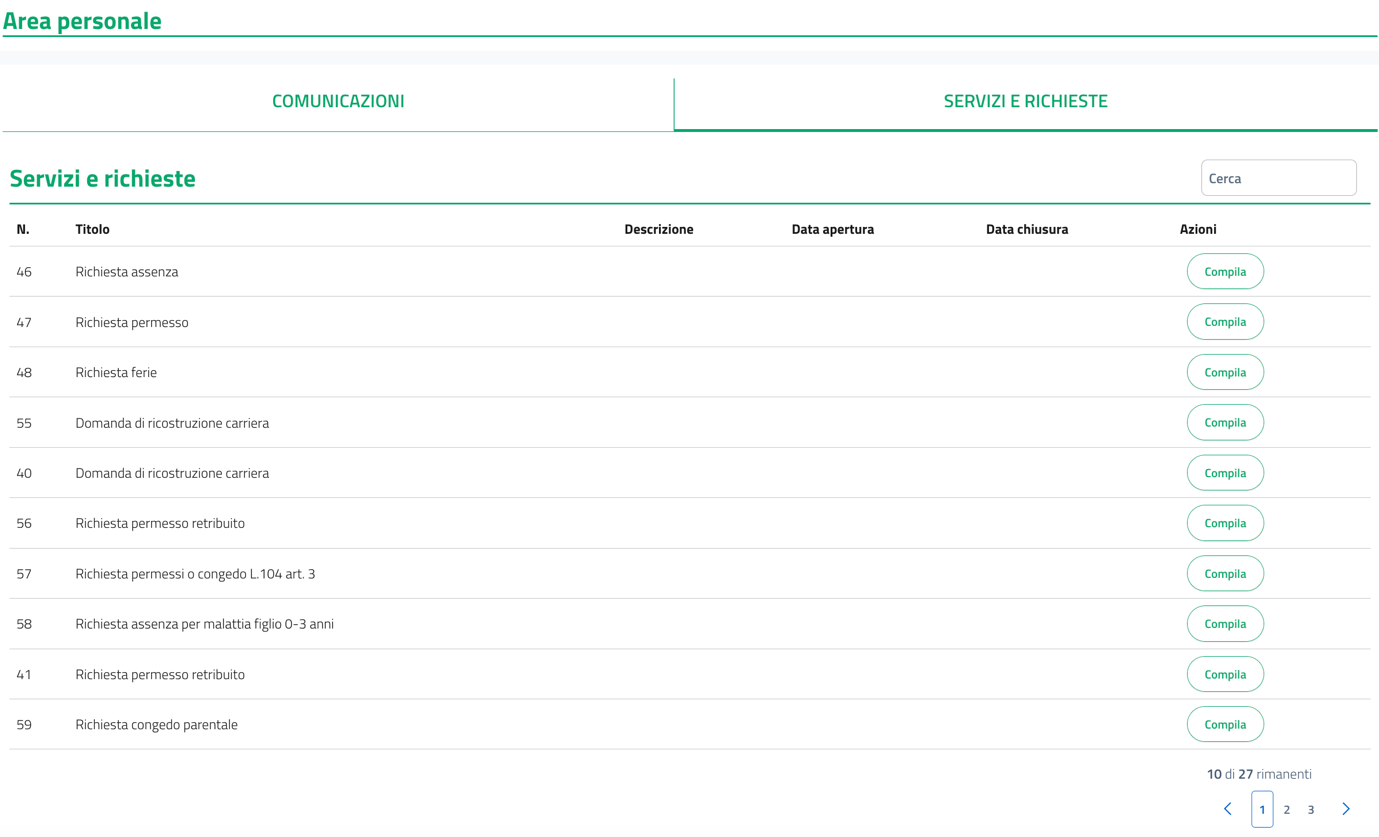This screenshot has width=1379, height=837.
Task: Go to next page using right arrow
Action: coord(1345,809)
